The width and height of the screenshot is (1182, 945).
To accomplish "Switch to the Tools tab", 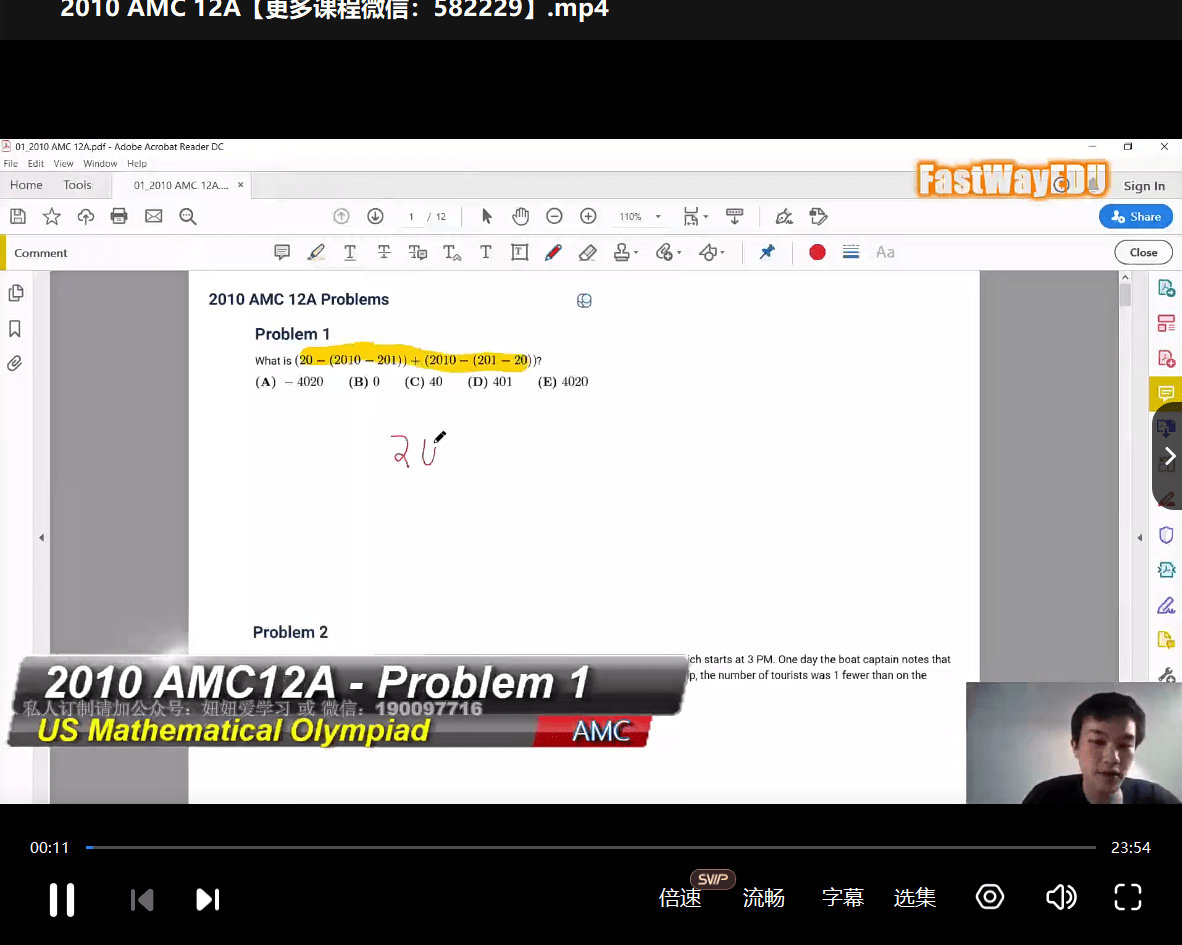I will pos(78,185).
